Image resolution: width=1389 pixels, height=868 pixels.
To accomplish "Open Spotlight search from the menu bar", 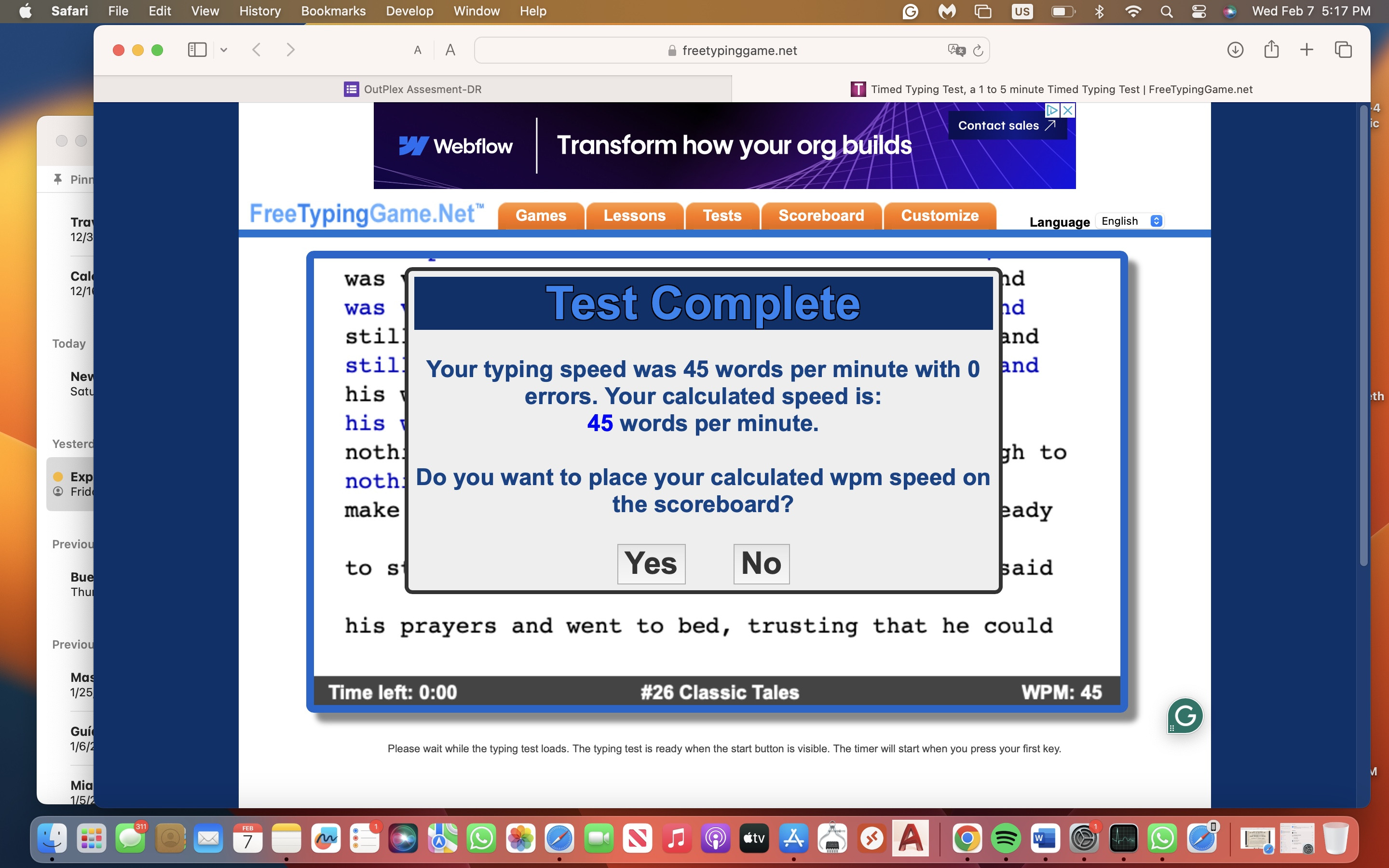I will 1166,12.
